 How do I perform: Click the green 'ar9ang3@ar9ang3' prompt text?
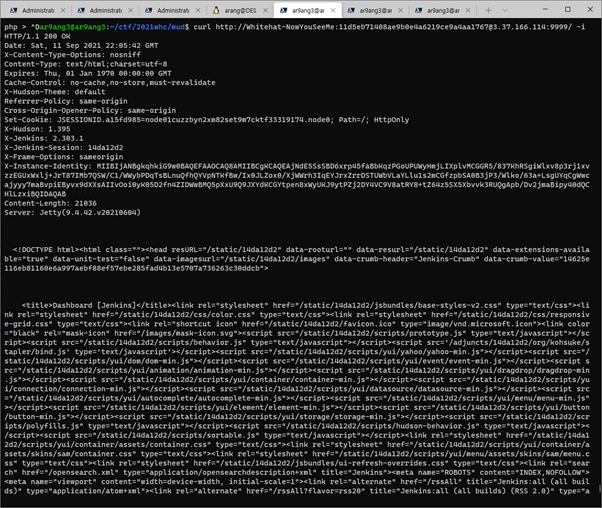coord(73,27)
